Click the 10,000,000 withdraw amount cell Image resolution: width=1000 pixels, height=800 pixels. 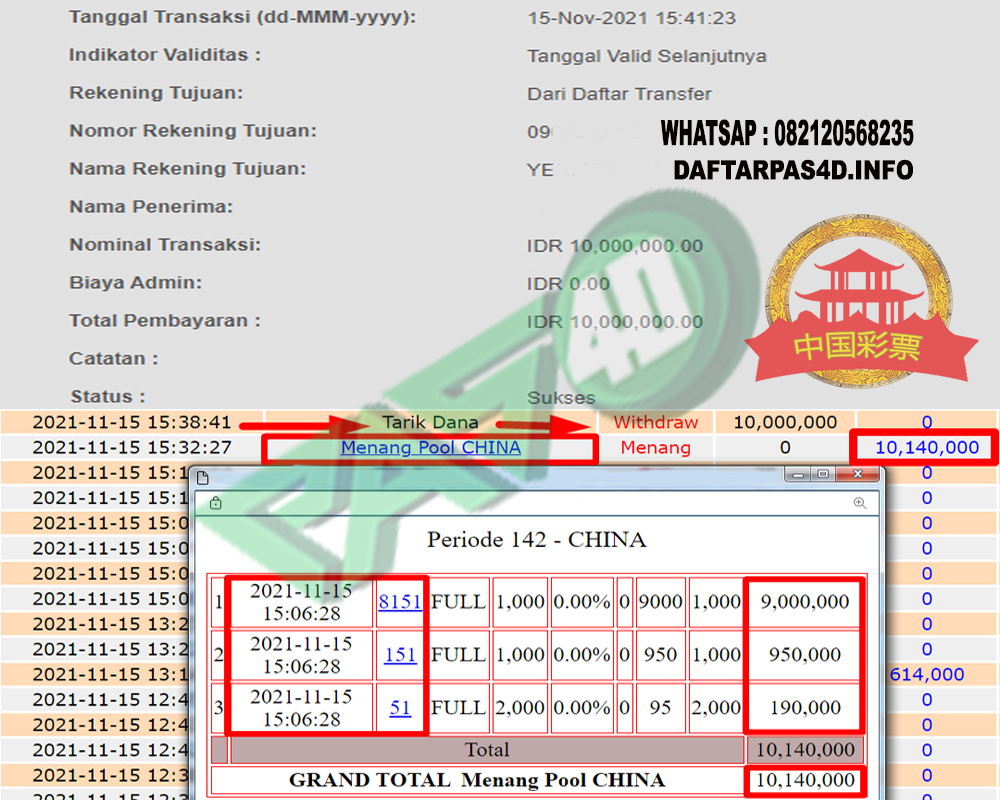(785, 422)
